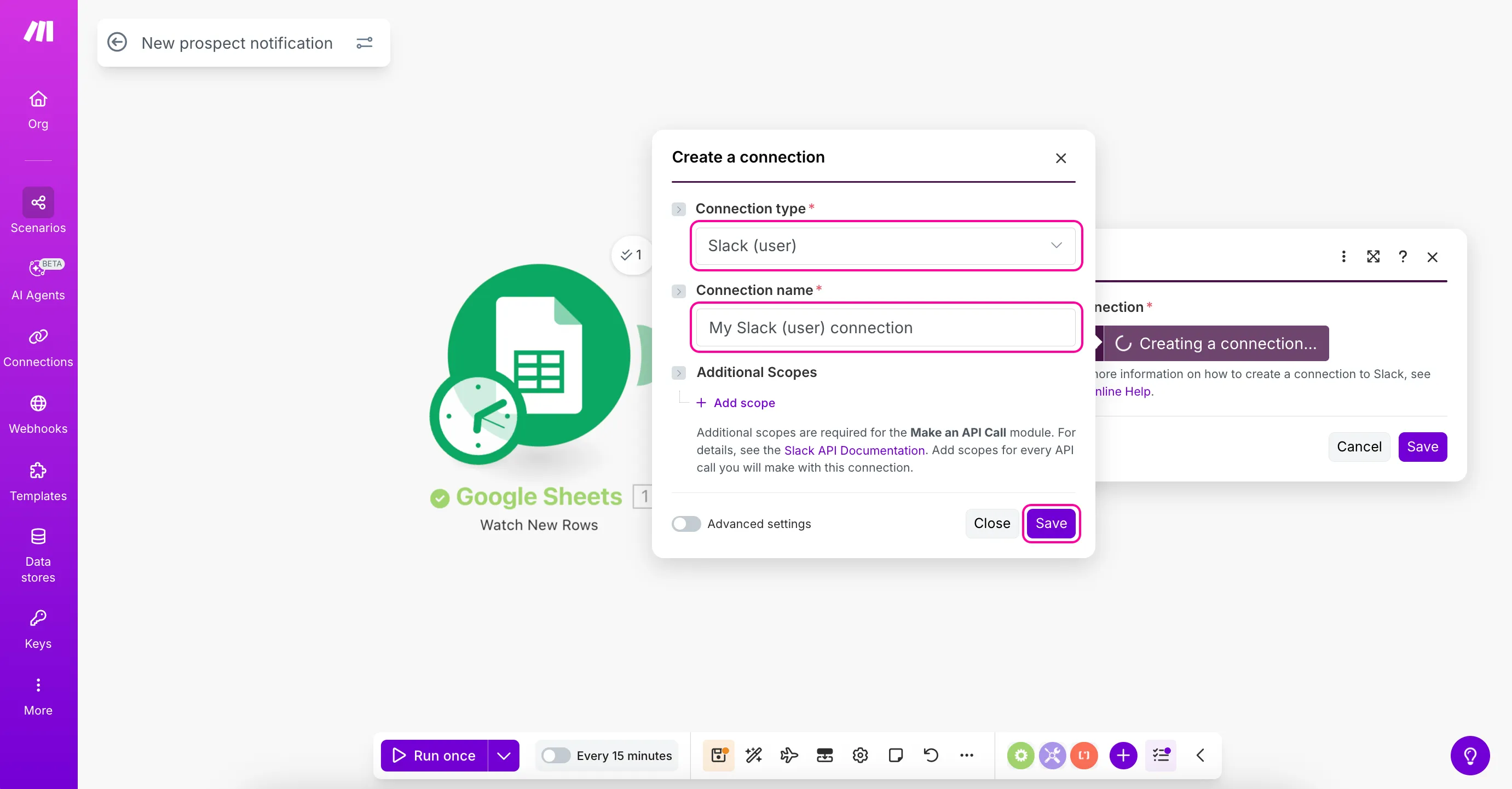
Task: Go back using the arrow beside scenario name
Action: (117, 42)
